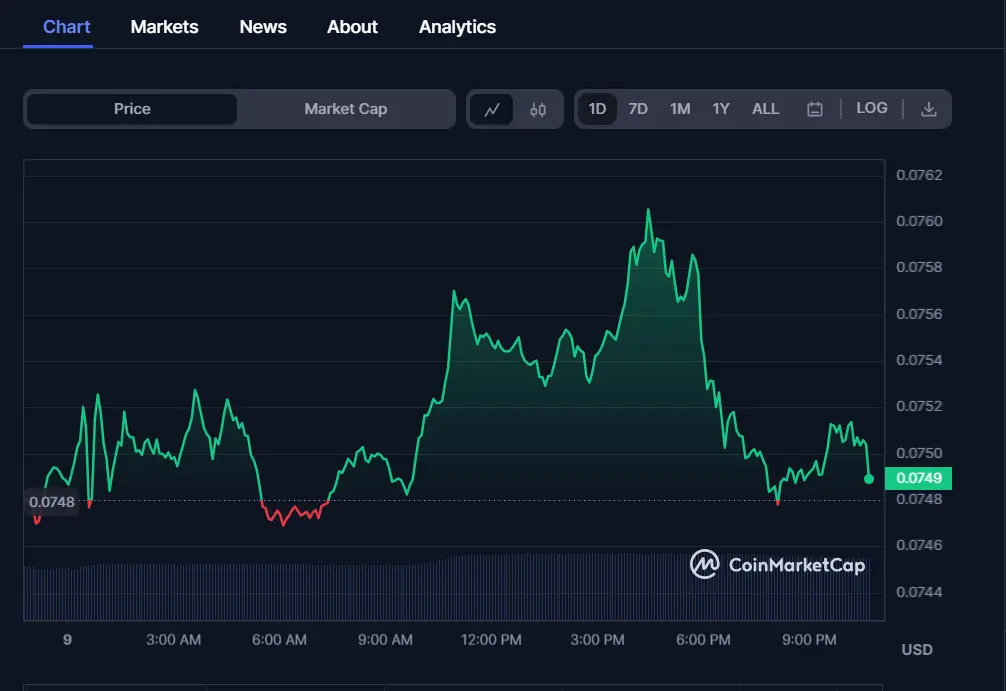This screenshot has height=691, width=1006.
Task: Open the calendar date range picker
Action: point(814,109)
